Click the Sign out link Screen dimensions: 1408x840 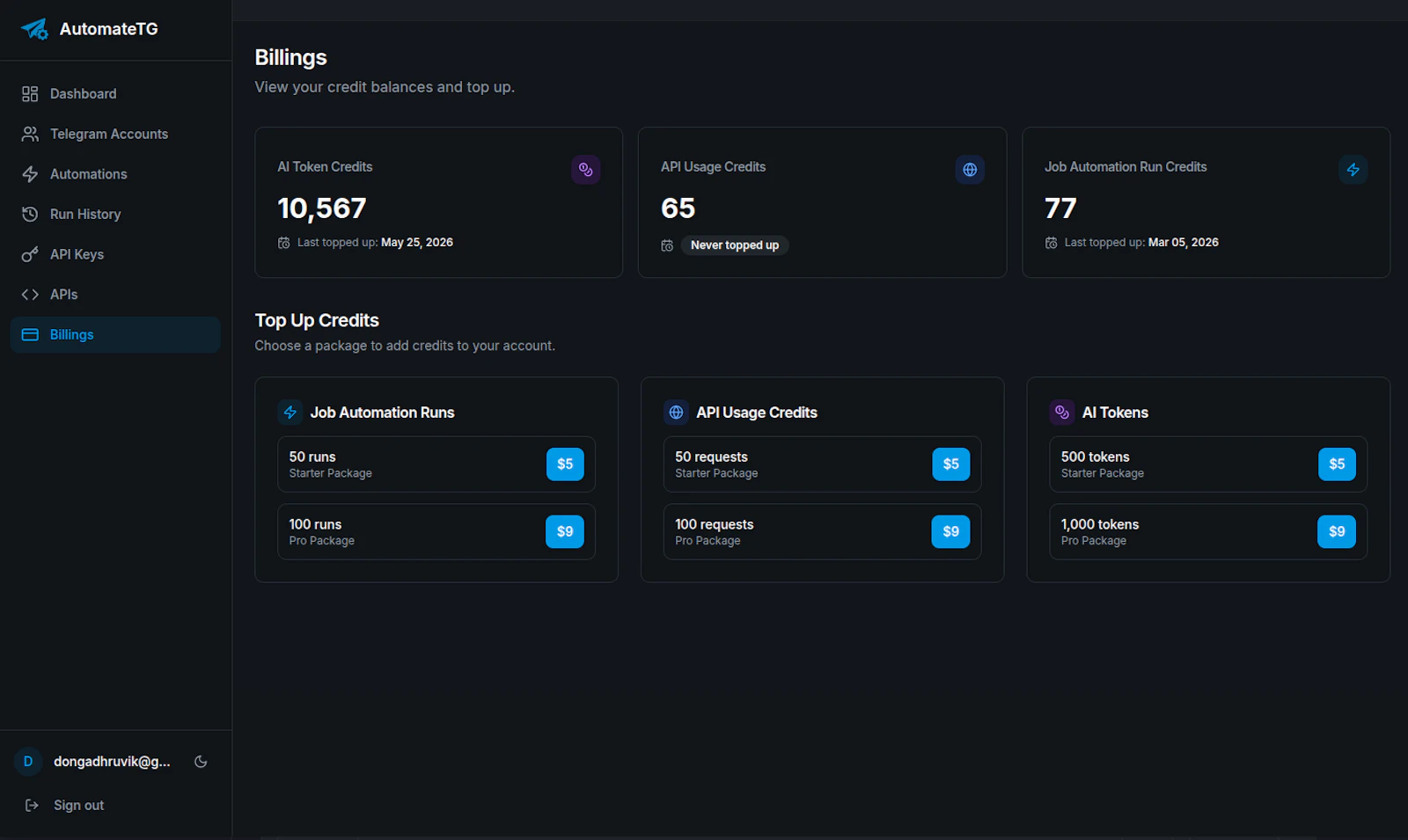[78, 806]
